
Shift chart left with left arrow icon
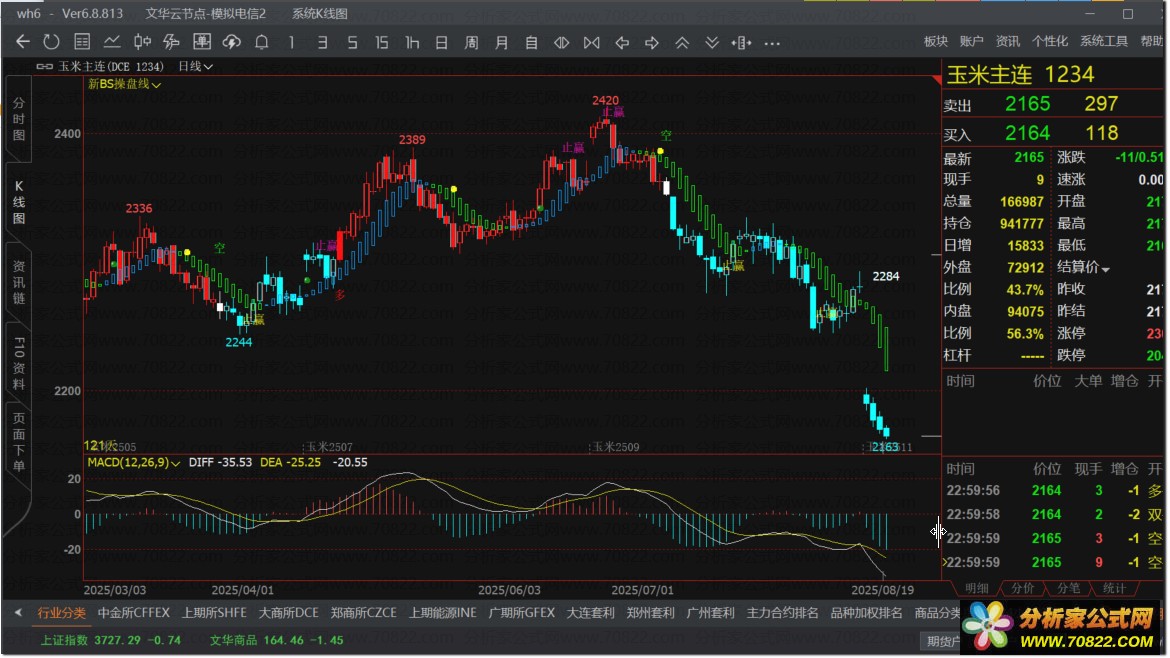coord(622,43)
